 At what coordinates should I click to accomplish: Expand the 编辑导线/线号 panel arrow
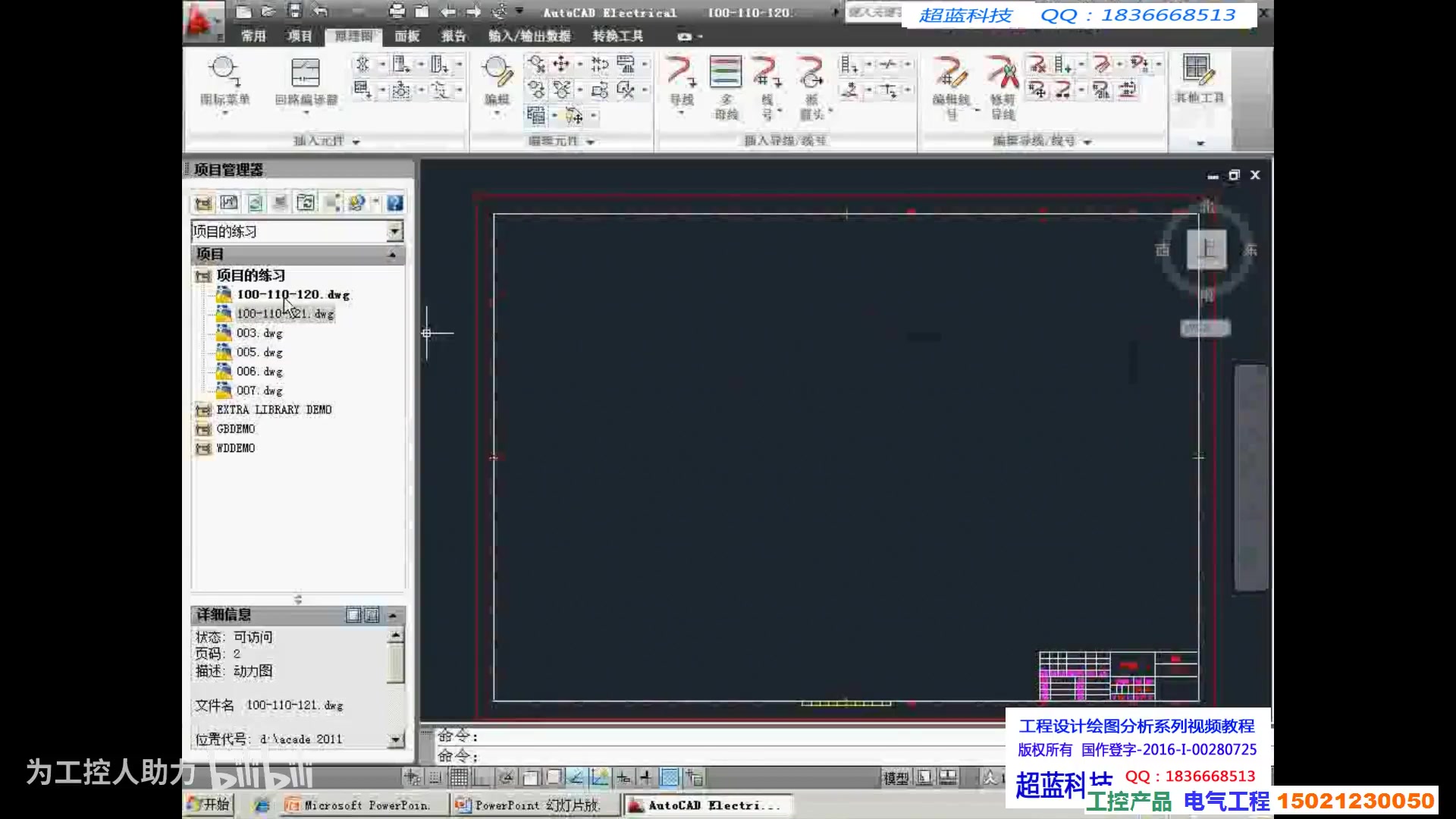tap(1087, 142)
